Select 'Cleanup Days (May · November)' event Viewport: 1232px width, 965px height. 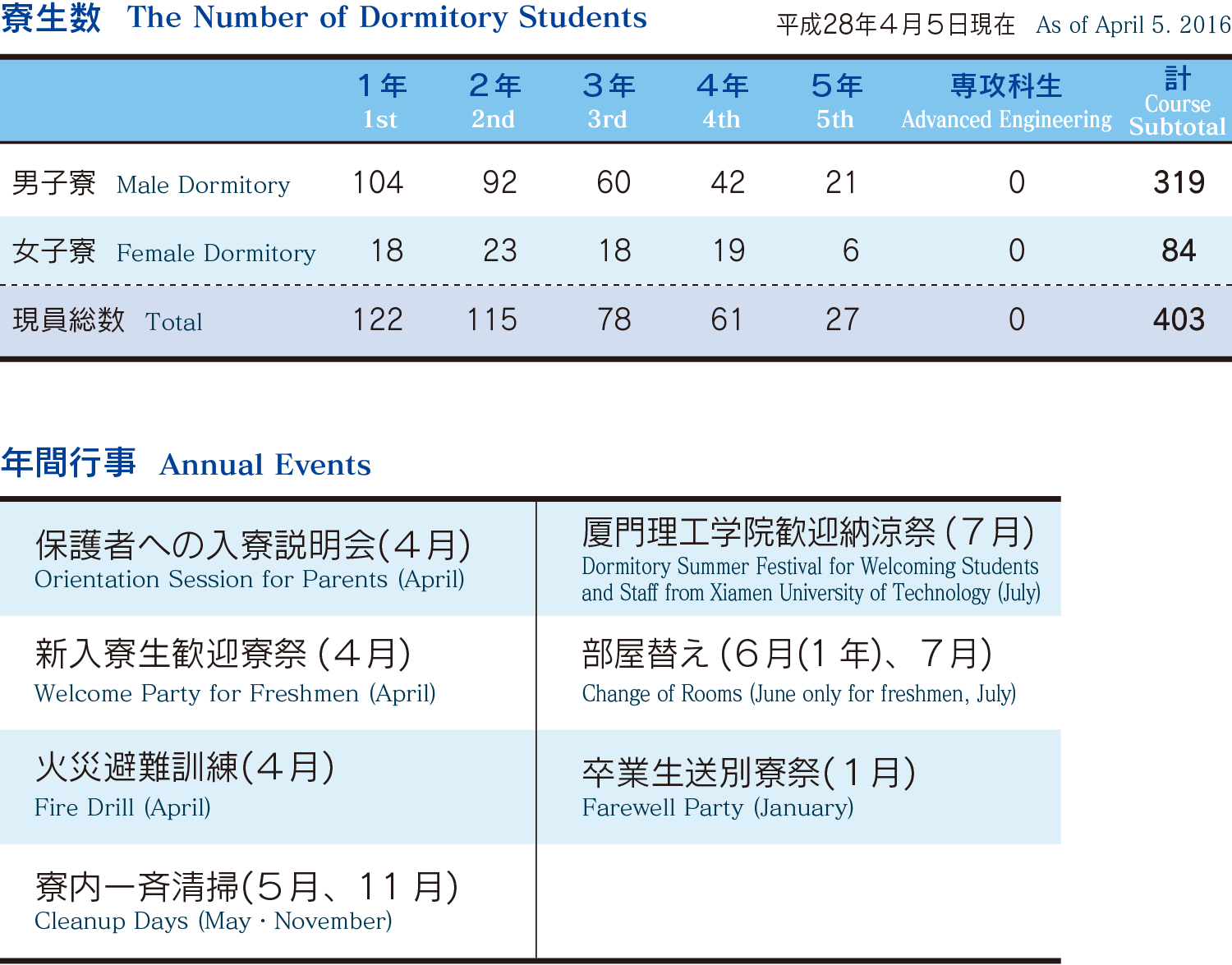(214, 921)
